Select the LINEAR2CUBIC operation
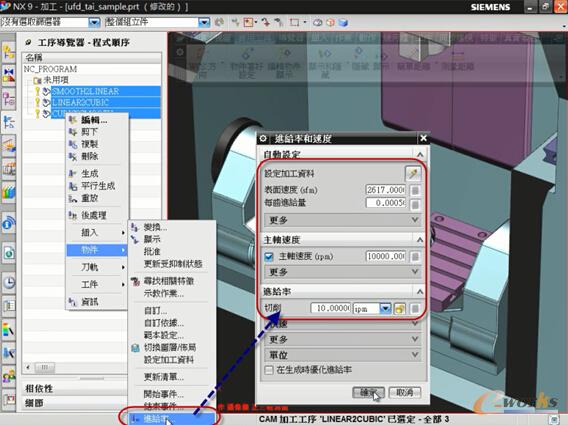This screenshot has height=425, width=568. (80, 103)
